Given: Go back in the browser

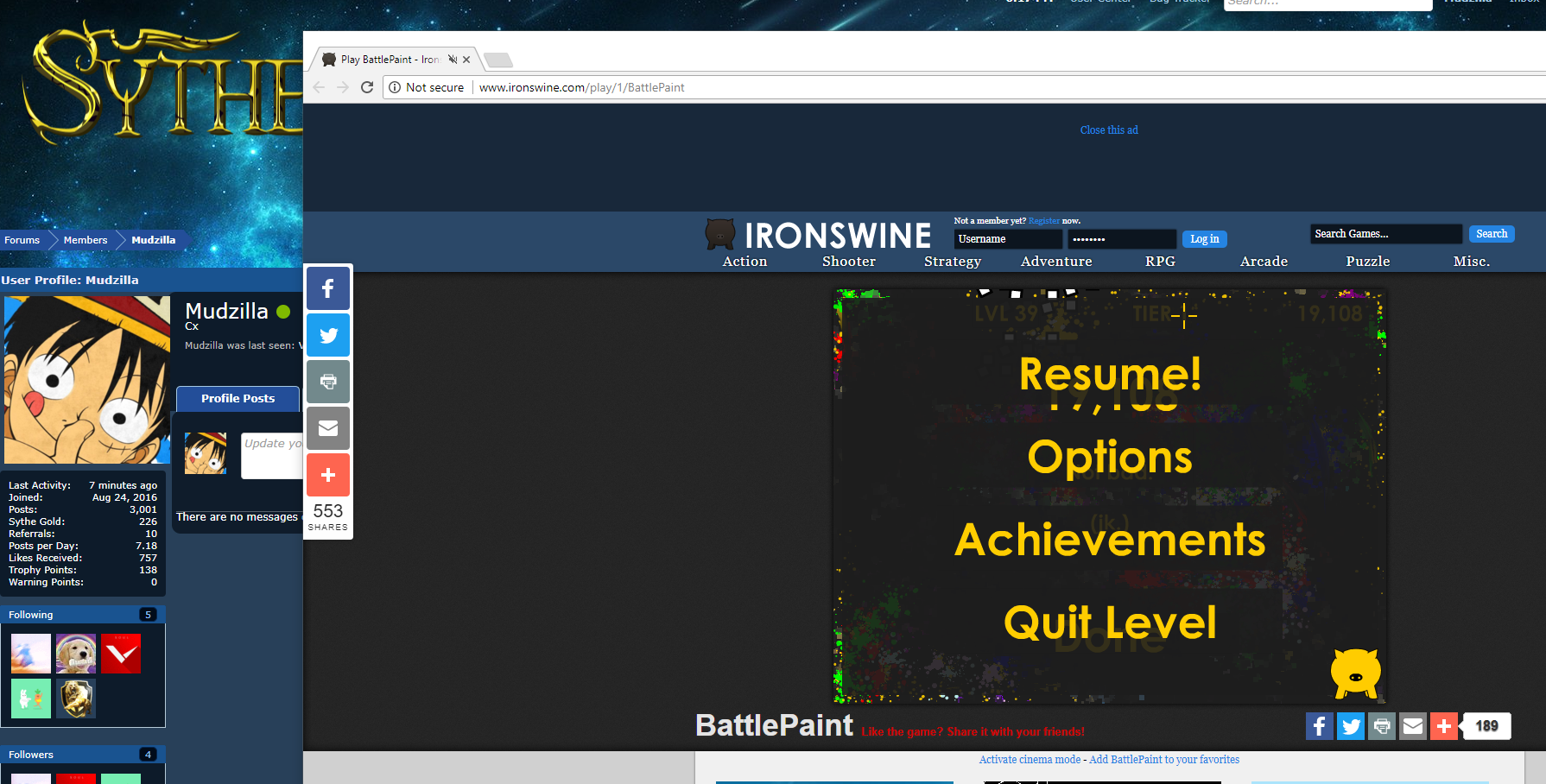Looking at the screenshot, I should tap(319, 87).
